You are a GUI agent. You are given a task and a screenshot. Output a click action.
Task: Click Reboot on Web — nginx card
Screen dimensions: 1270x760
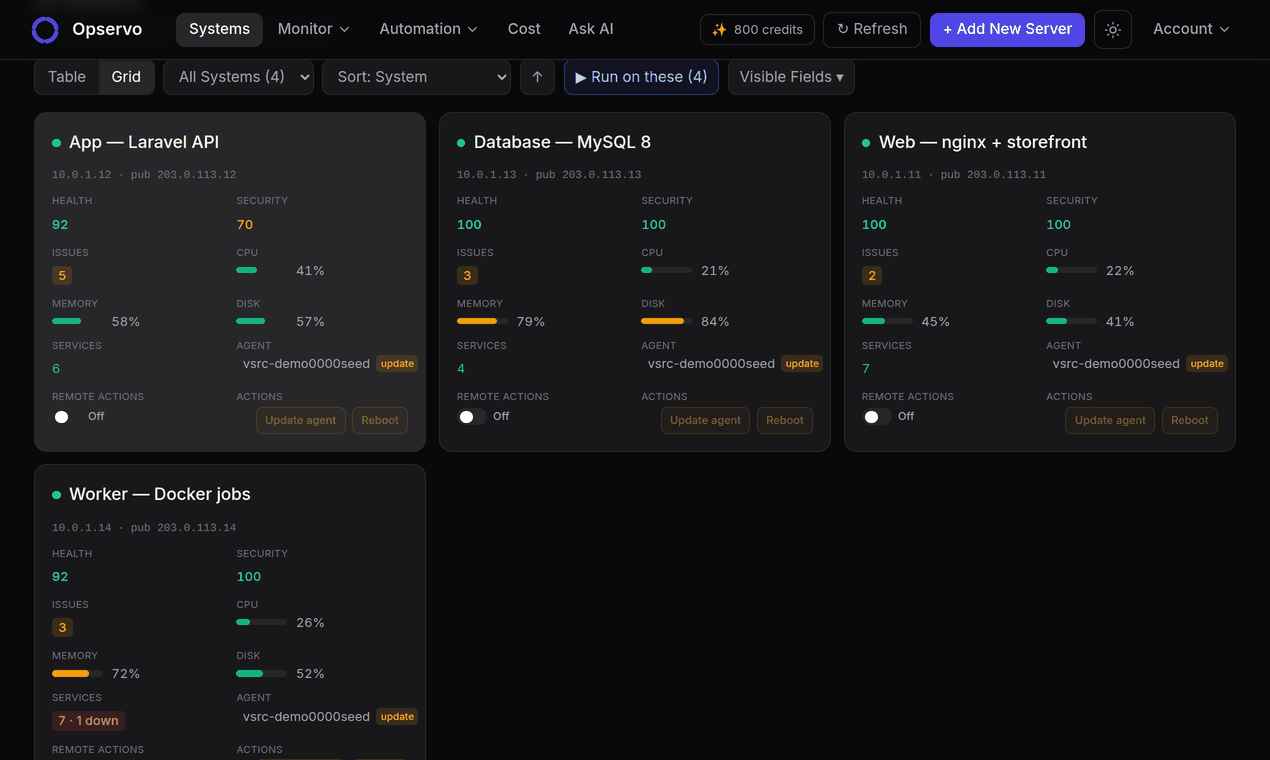[x=1190, y=420]
